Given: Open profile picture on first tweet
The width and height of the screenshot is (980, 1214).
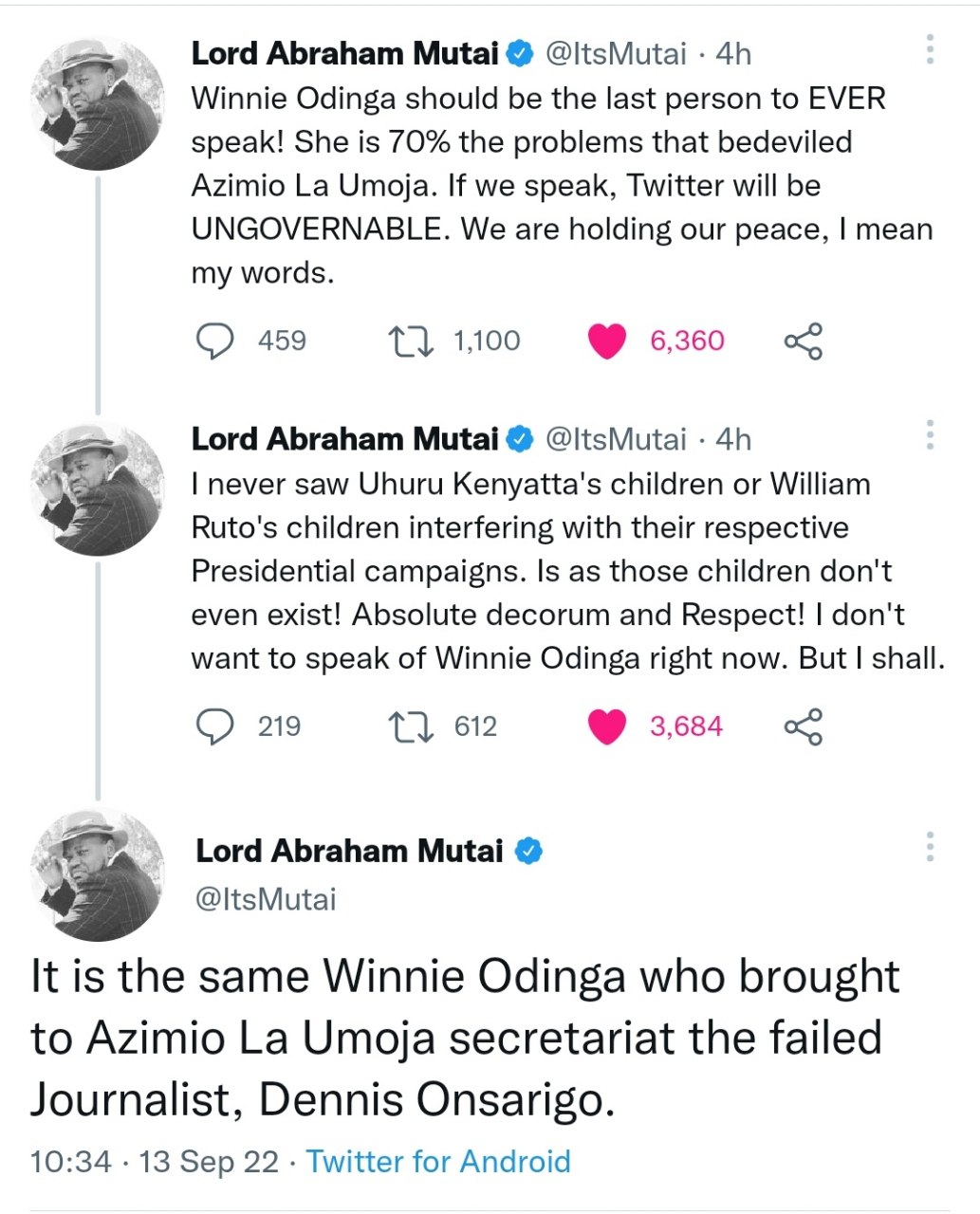Looking at the screenshot, I should tap(98, 104).
